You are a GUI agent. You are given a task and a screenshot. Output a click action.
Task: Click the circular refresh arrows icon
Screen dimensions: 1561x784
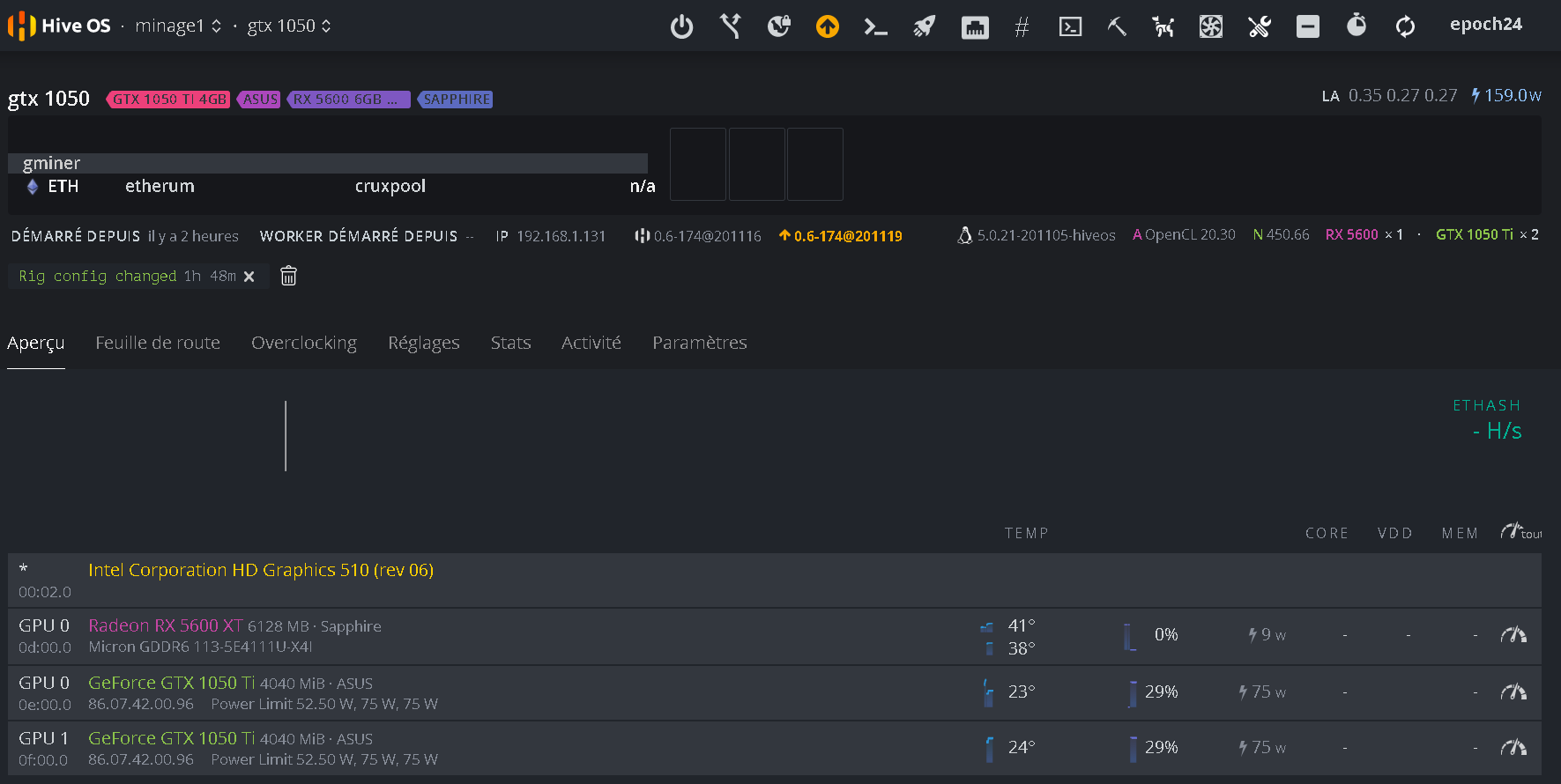pos(1405,26)
